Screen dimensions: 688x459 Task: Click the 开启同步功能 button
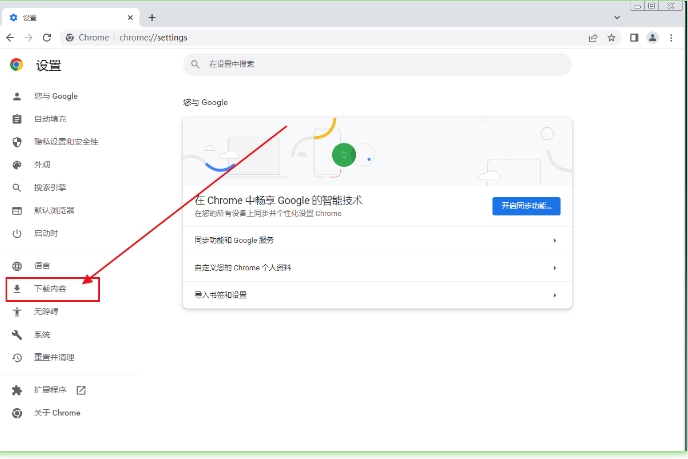click(526, 206)
